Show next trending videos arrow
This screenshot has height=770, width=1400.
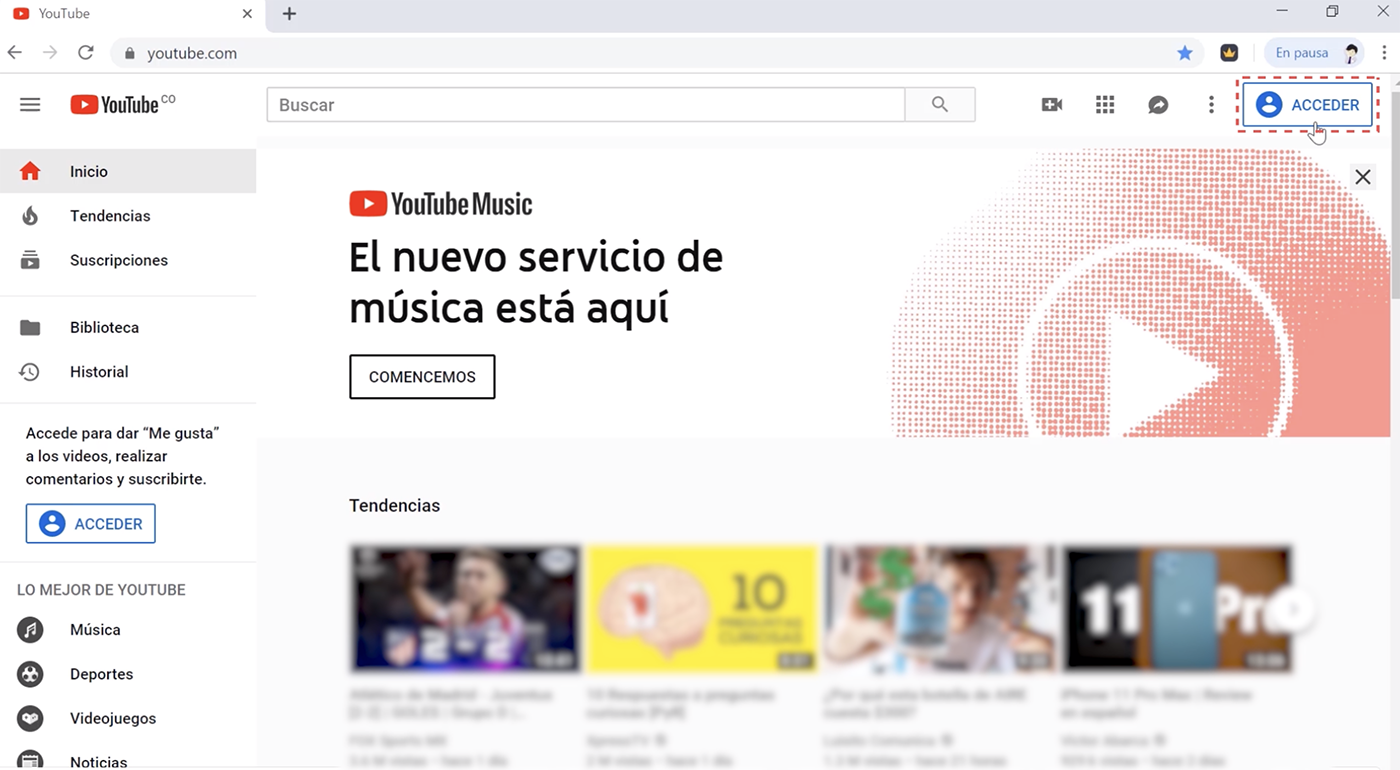point(1293,608)
